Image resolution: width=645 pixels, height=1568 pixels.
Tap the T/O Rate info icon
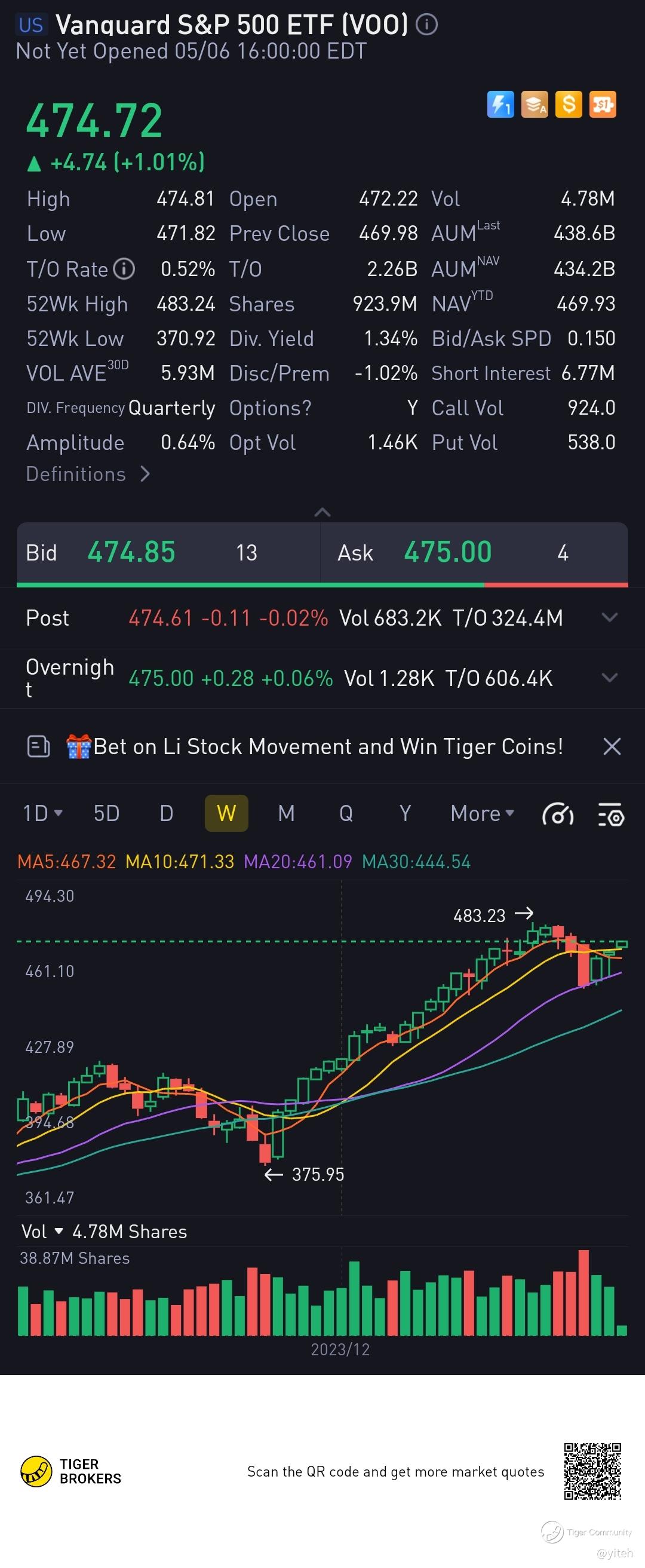click(124, 268)
